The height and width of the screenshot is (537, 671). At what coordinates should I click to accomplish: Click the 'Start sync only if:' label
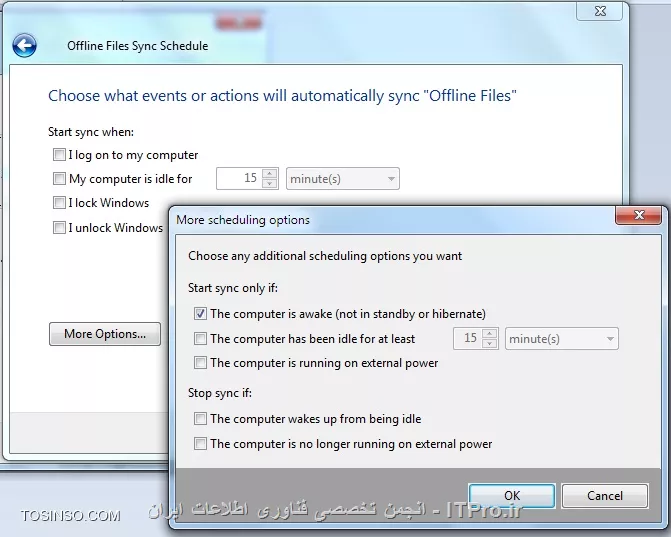233,288
